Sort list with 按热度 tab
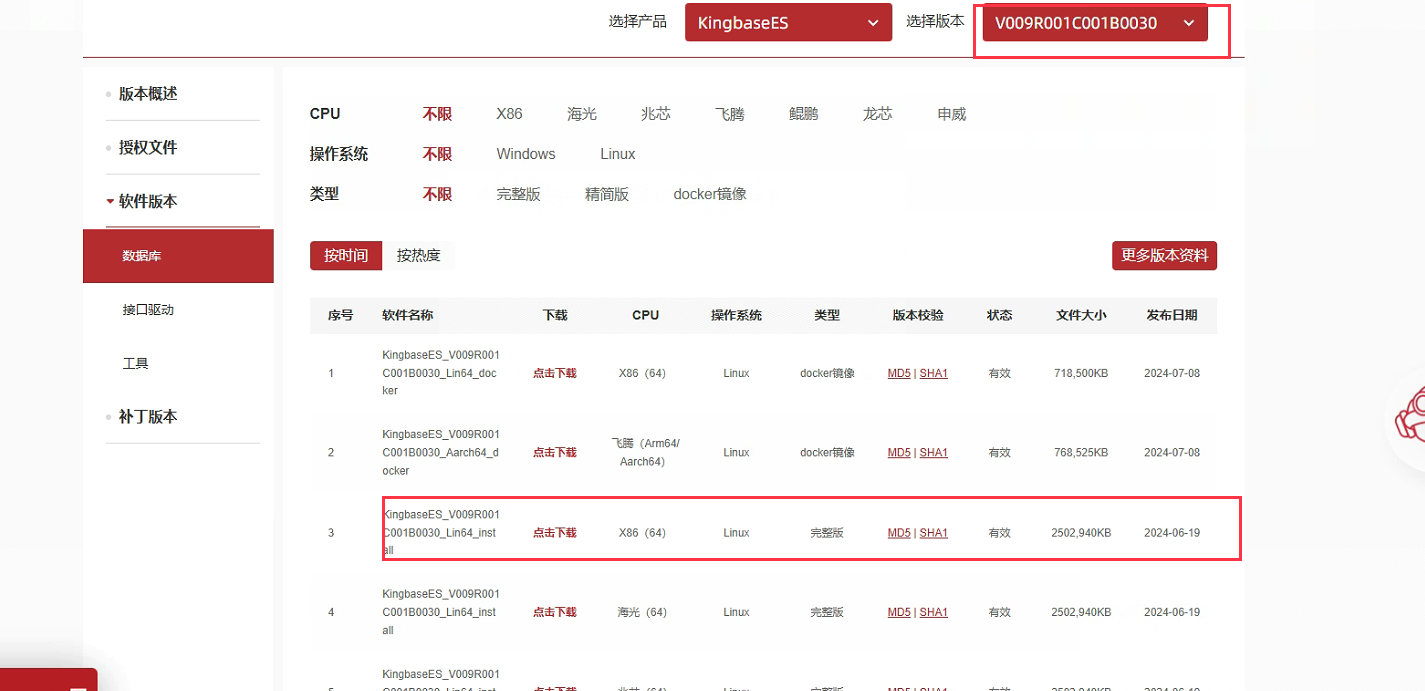 pos(418,255)
